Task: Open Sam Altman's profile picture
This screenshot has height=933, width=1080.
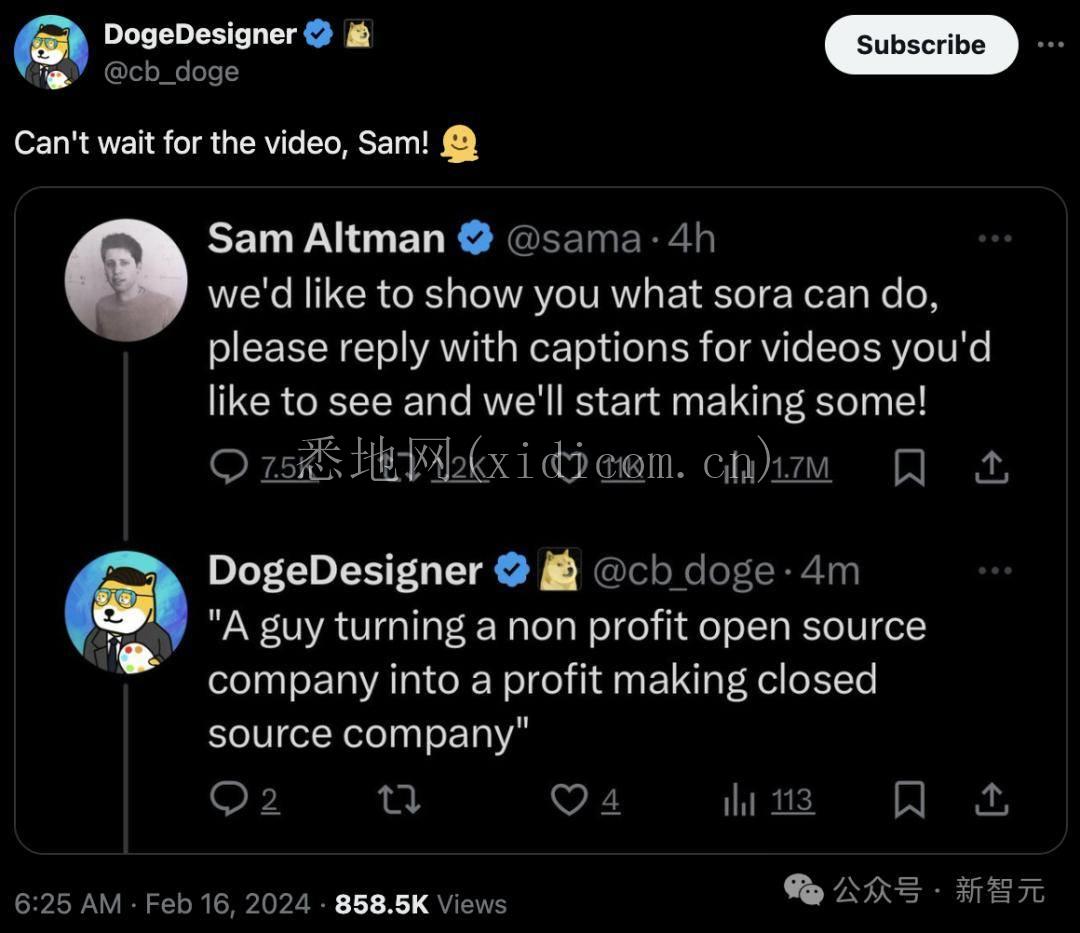Action: coord(126,281)
